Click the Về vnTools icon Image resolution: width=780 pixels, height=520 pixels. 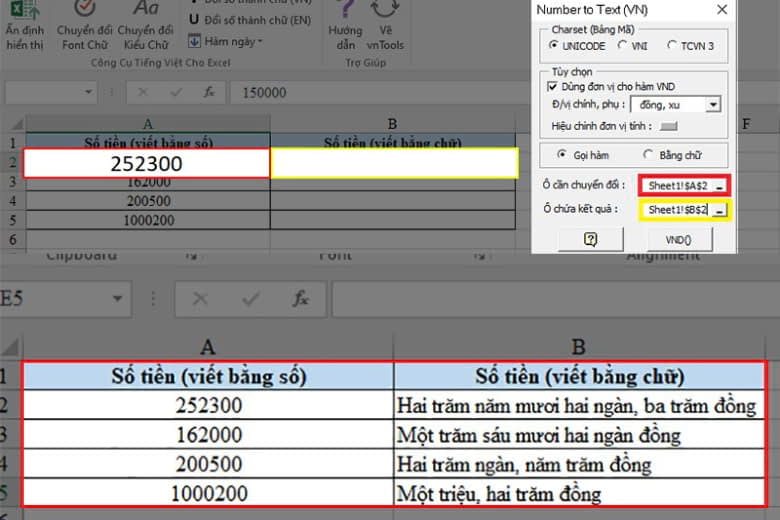(x=385, y=25)
